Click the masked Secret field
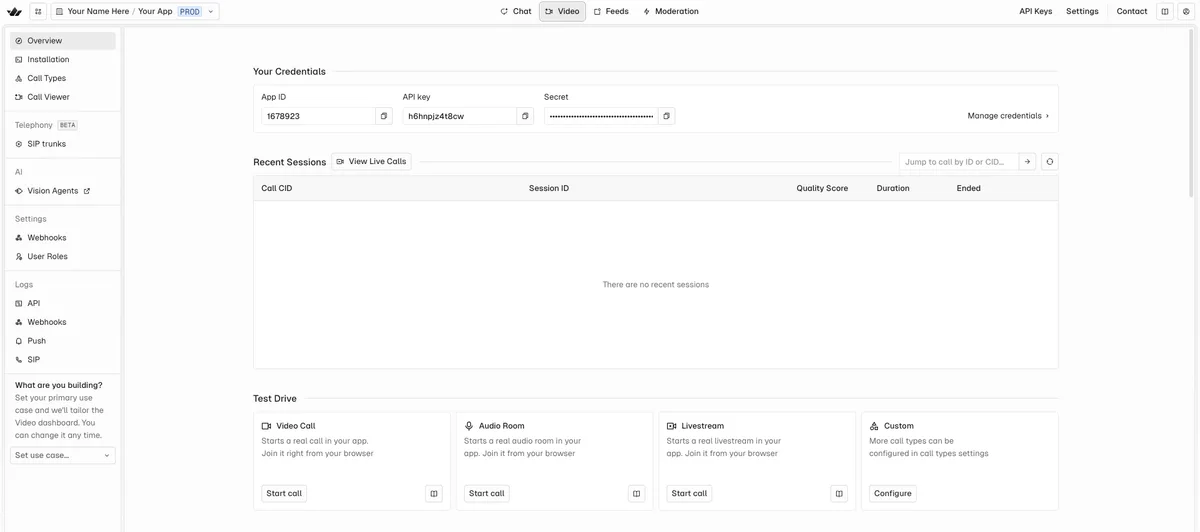Screen dimensions: 1200x532 (601, 116)
